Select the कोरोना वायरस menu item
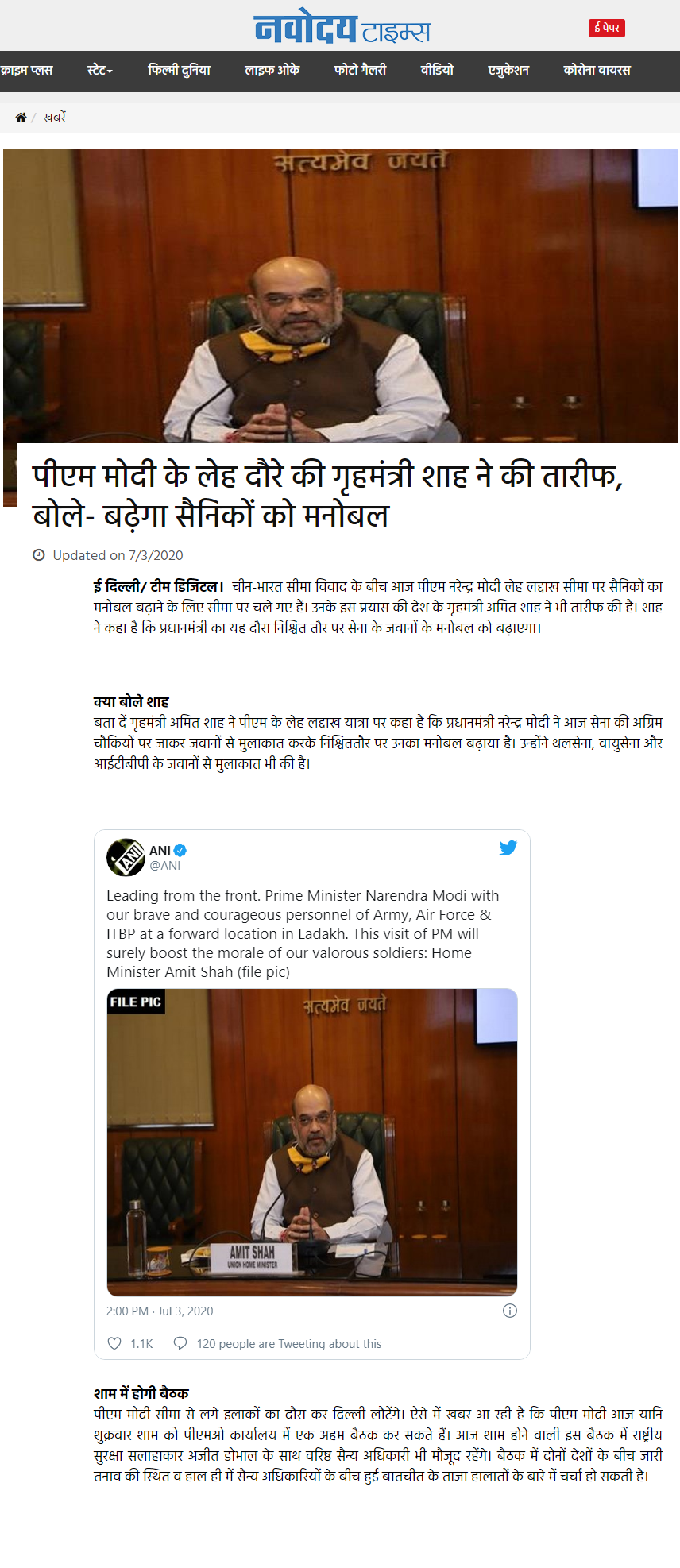The image size is (680, 1568). click(597, 70)
